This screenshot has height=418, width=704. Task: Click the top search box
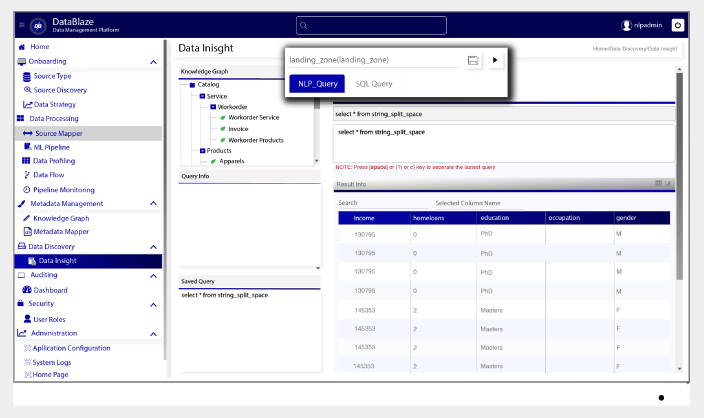[x=371, y=26]
